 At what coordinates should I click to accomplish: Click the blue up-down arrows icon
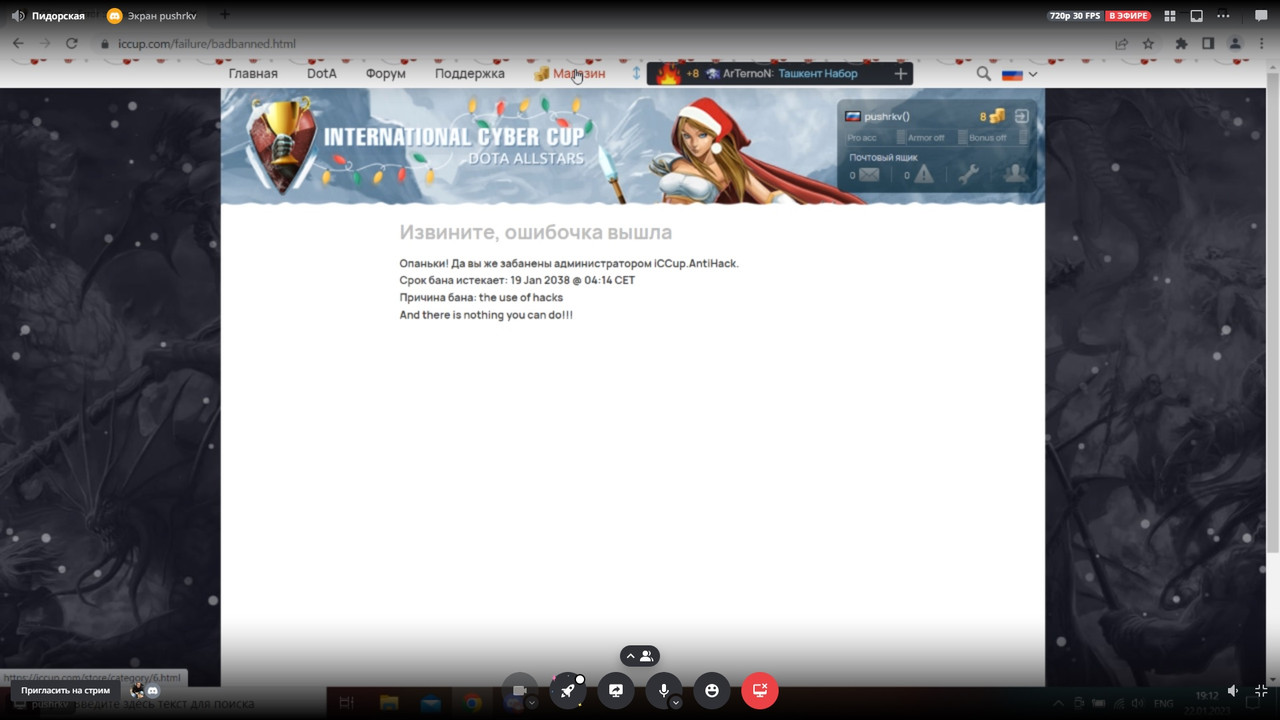tap(636, 74)
